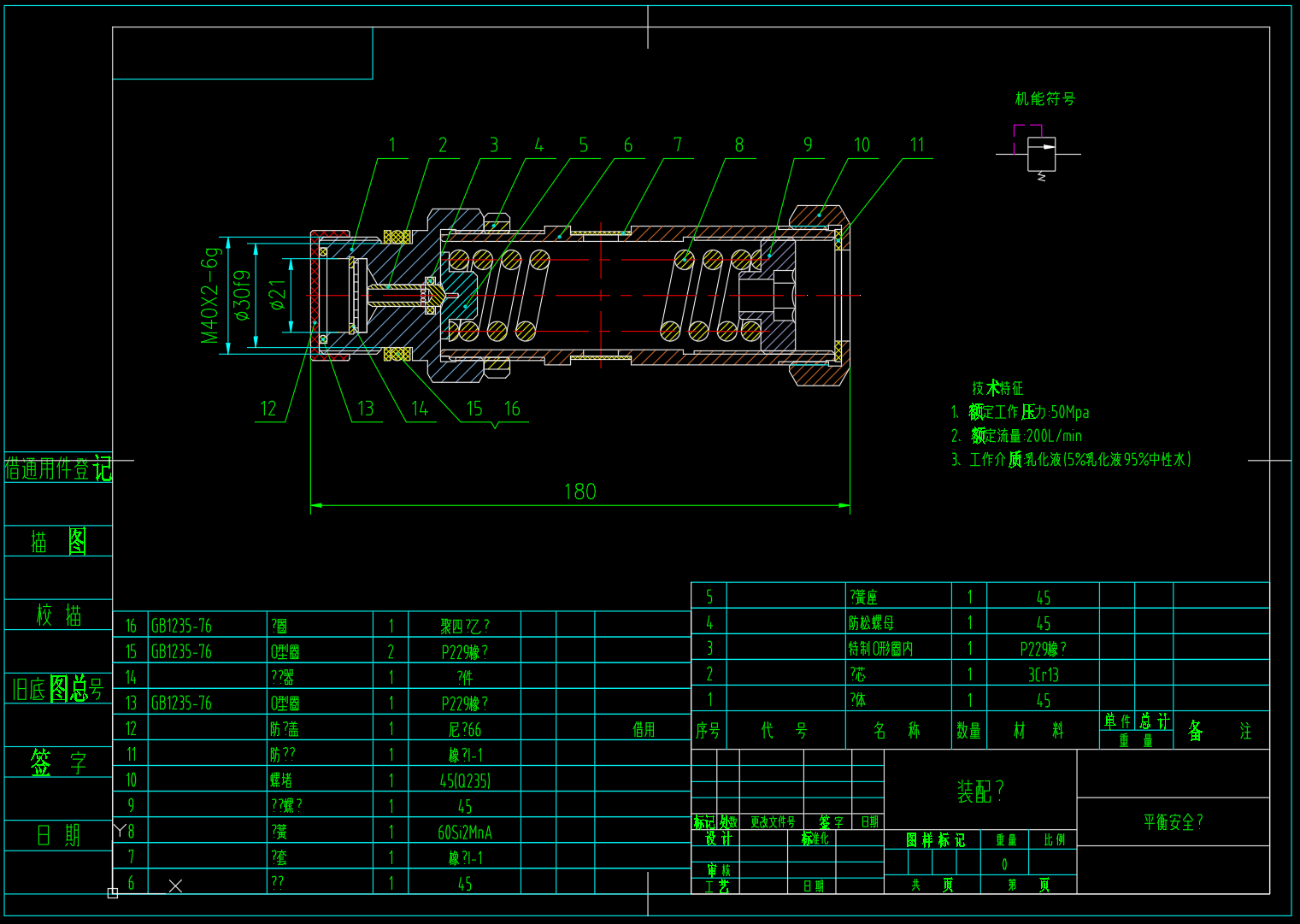Select the 签字 label in the side strip
The image size is (1300, 924).
(58, 762)
